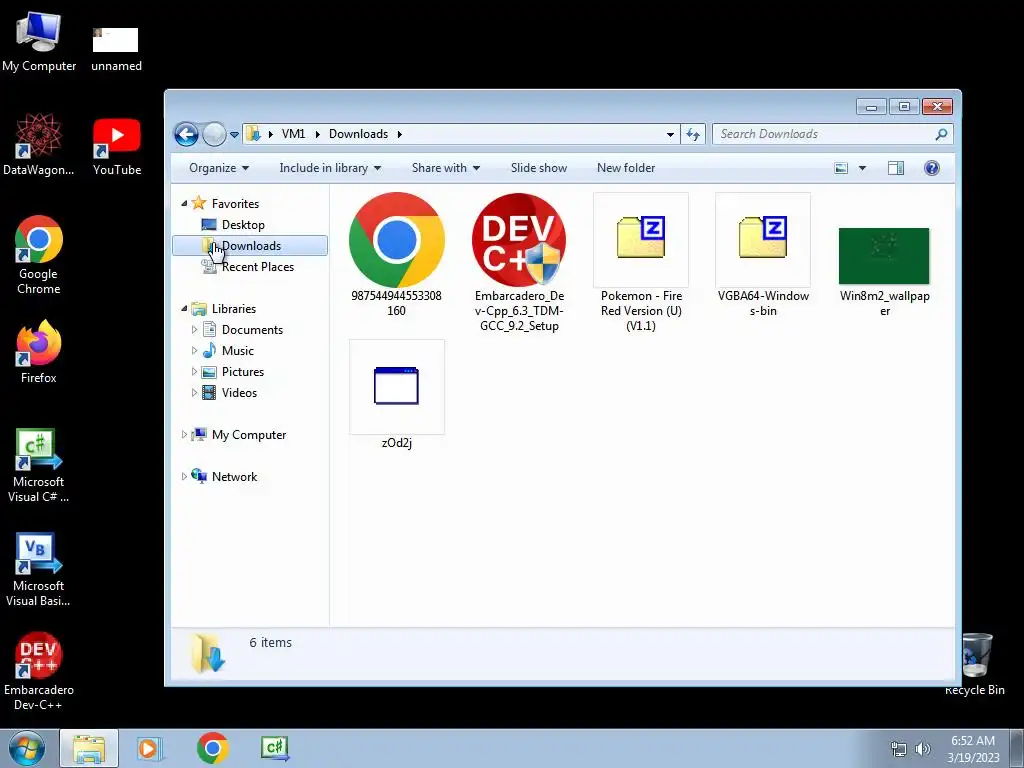Click VM1 in the address breadcrumb
The width and height of the screenshot is (1024, 768).
click(x=293, y=134)
